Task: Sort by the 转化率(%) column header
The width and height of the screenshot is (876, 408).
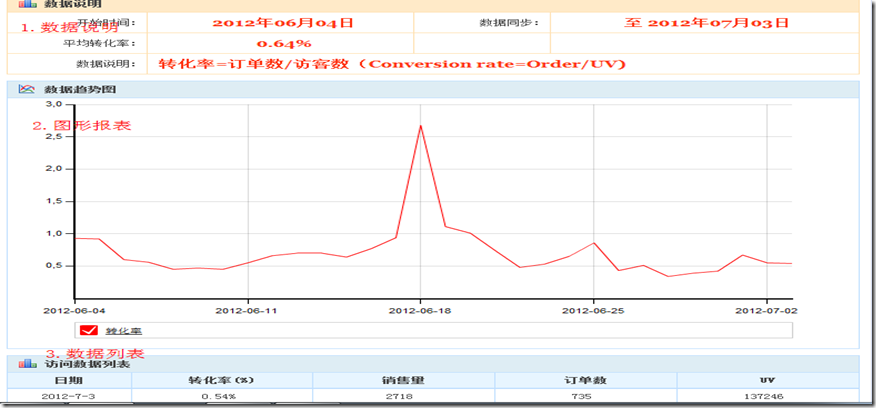Action: tap(222, 381)
